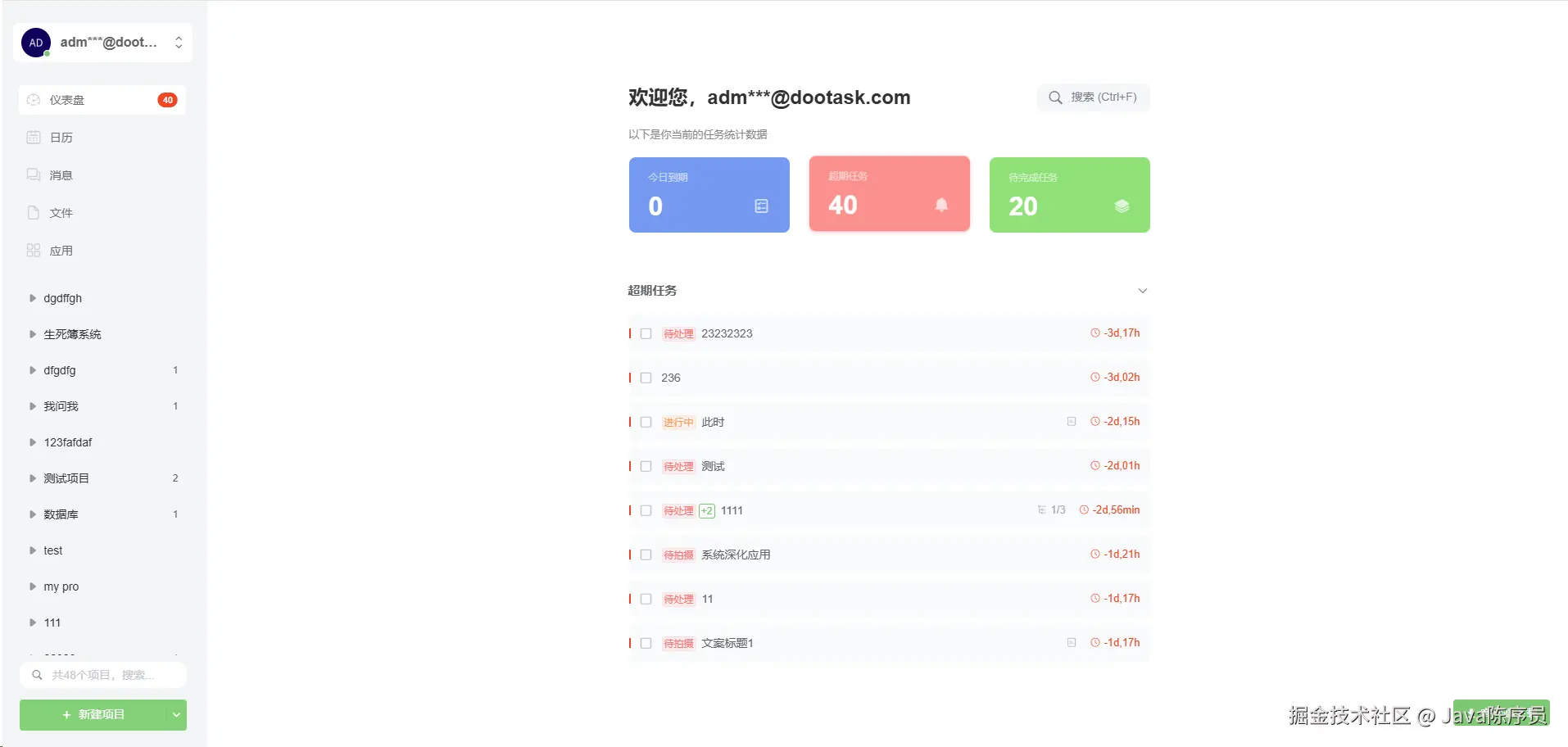Click the description icon on task 此时
This screenshot has width=1568, height=747.
[1072, 422]
